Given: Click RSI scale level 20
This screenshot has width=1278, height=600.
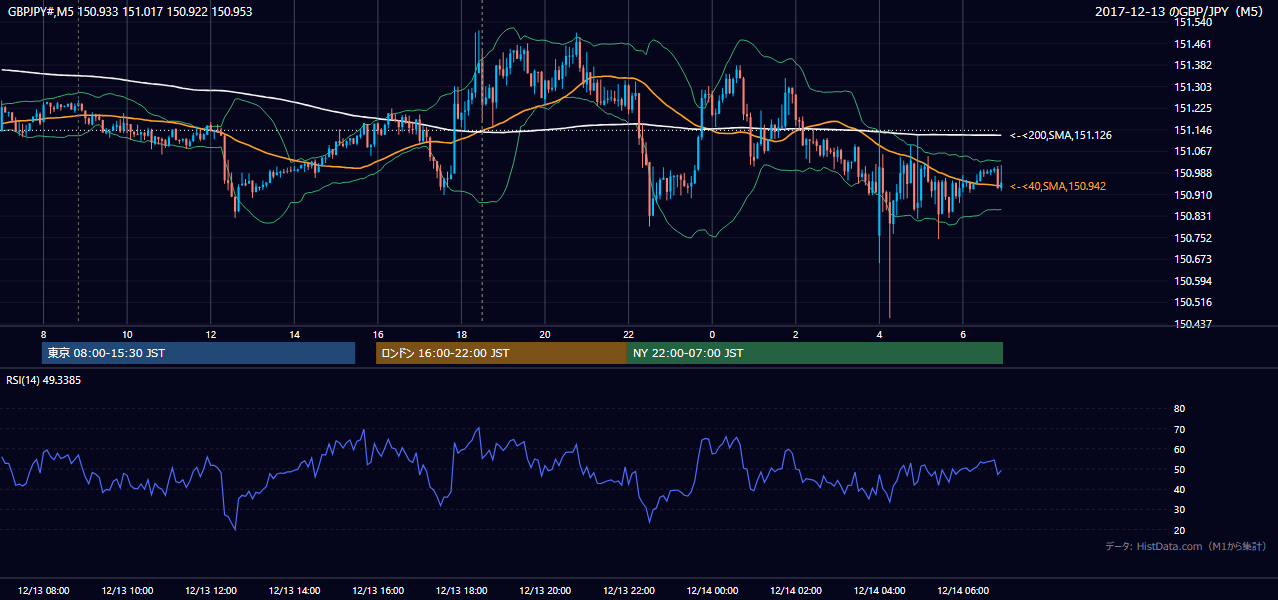Looking at the screenshot, I should tap(1179, 530).
